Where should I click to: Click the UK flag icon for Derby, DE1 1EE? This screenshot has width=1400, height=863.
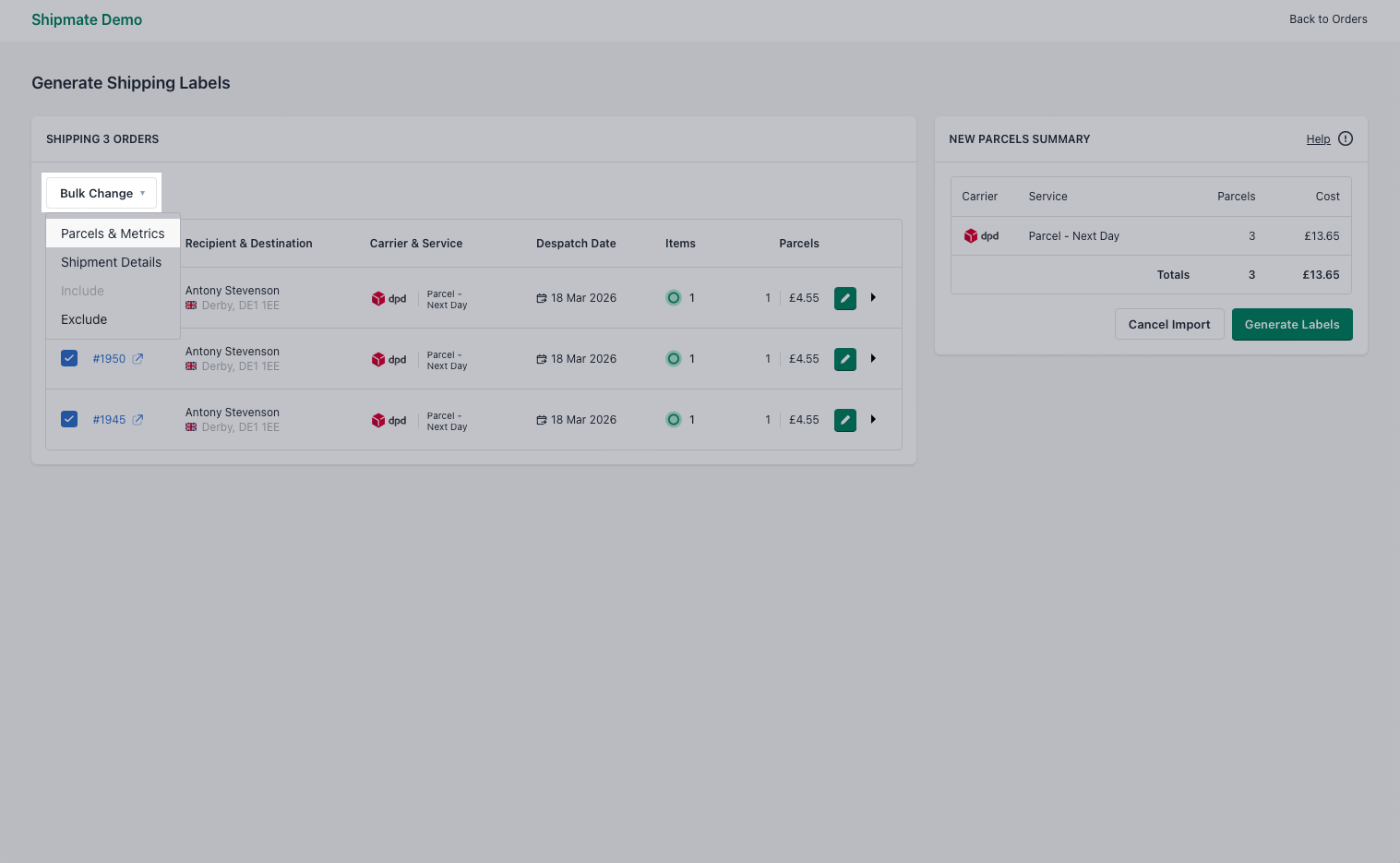click(x=189, y=305)
